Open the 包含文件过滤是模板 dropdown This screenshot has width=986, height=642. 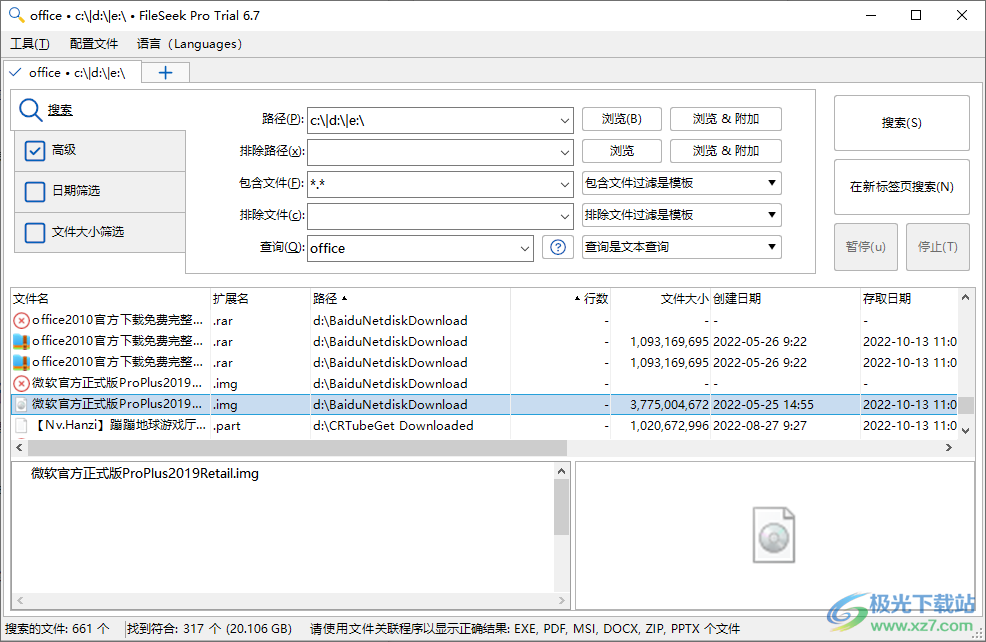click(682, 183)
